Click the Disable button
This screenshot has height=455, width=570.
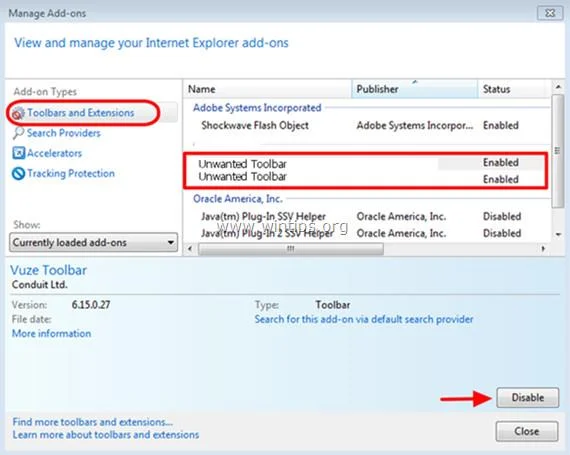527,397
